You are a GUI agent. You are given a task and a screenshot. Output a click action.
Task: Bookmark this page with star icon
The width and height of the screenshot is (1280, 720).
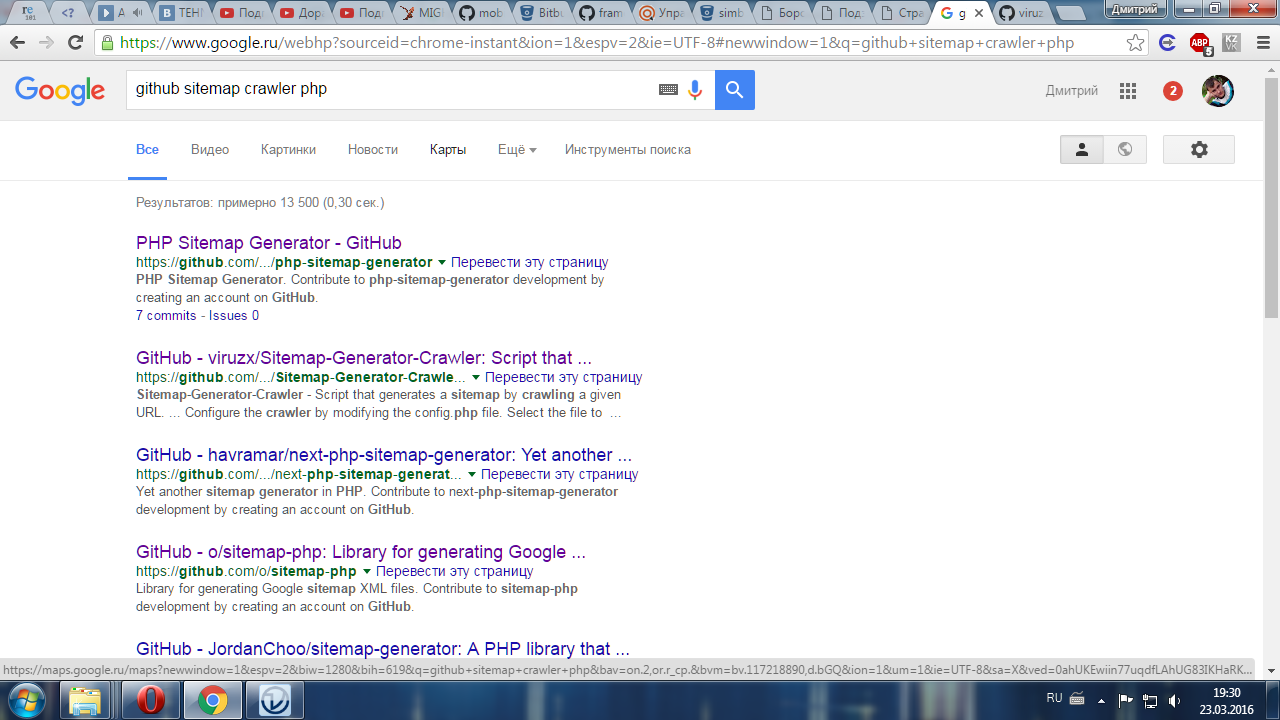(1135, 43)
